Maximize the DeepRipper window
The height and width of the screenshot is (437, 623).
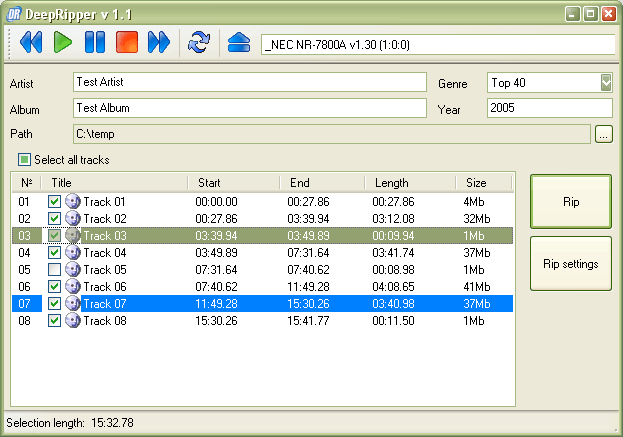pyautogui.click(x=590, y=14)
